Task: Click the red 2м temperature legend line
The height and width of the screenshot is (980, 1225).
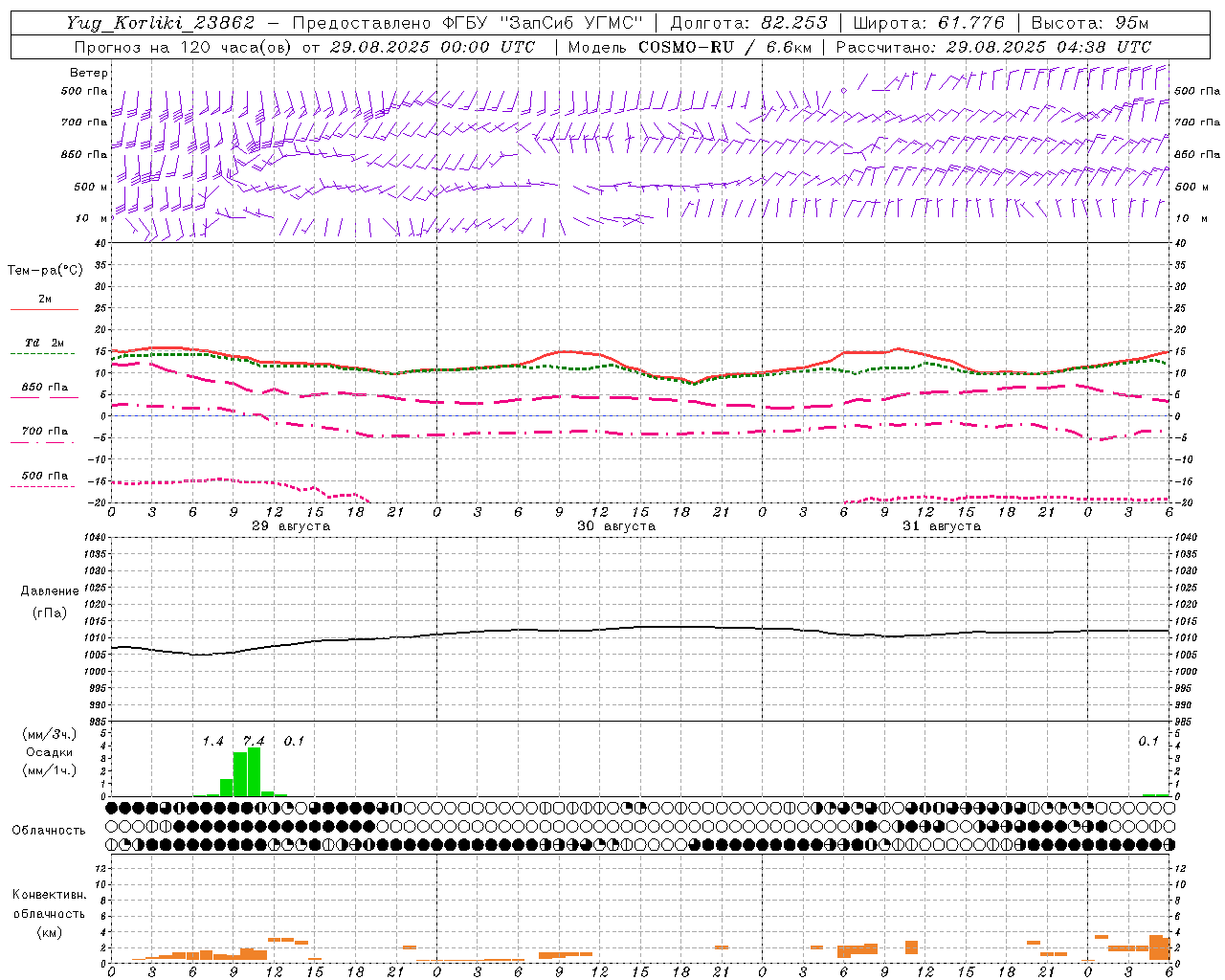Action: [x=44, y=309]
